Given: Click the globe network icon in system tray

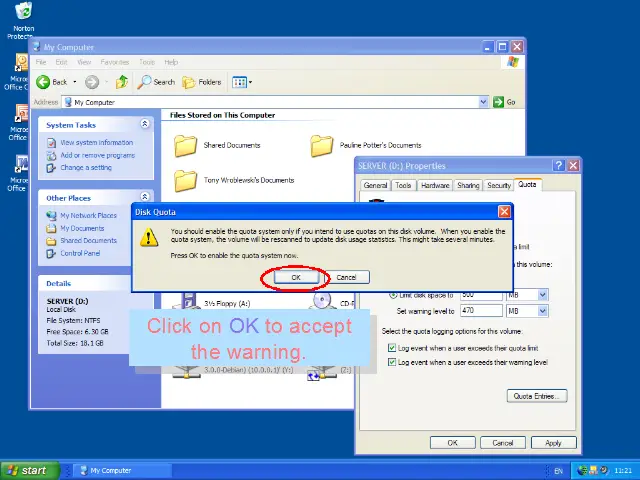Looking at the screenshot, I should (x=582, y=471).
